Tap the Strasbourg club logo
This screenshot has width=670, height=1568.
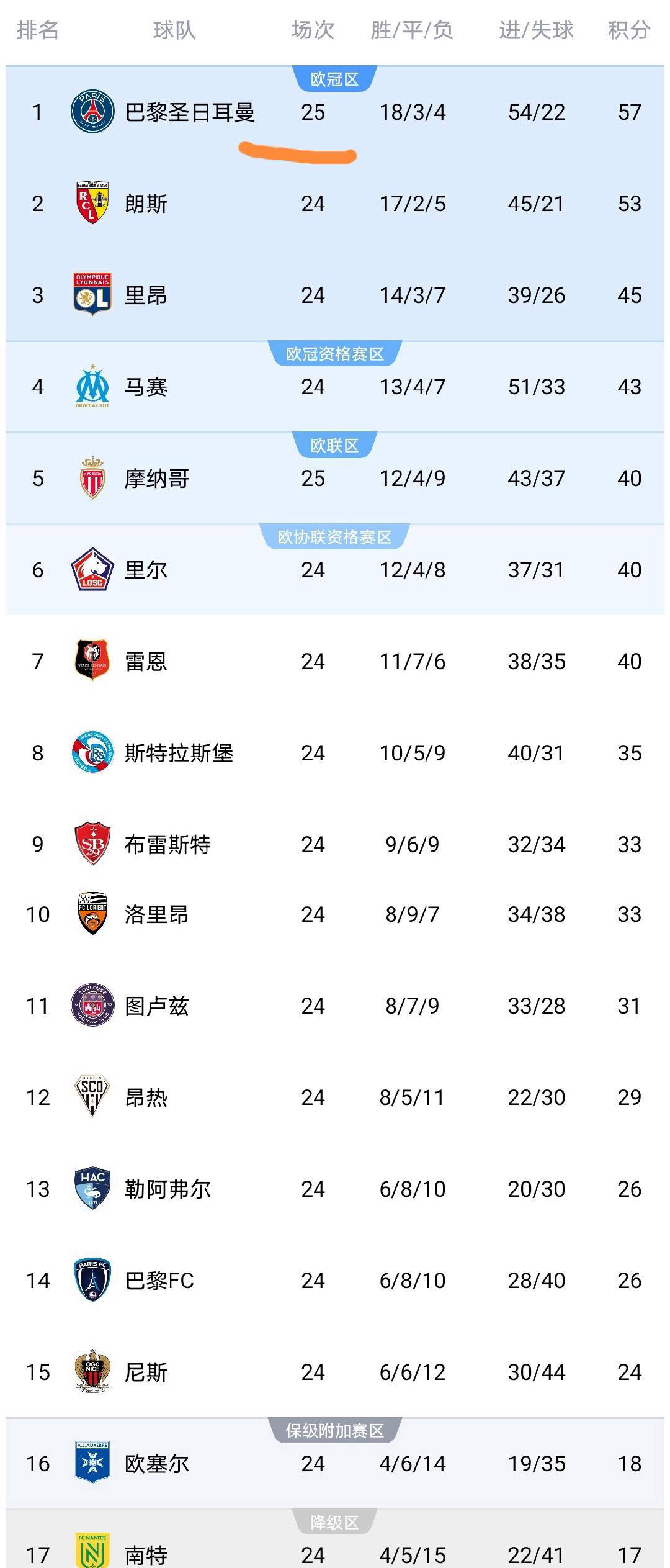pyautogui.click(x=92, y=752)
